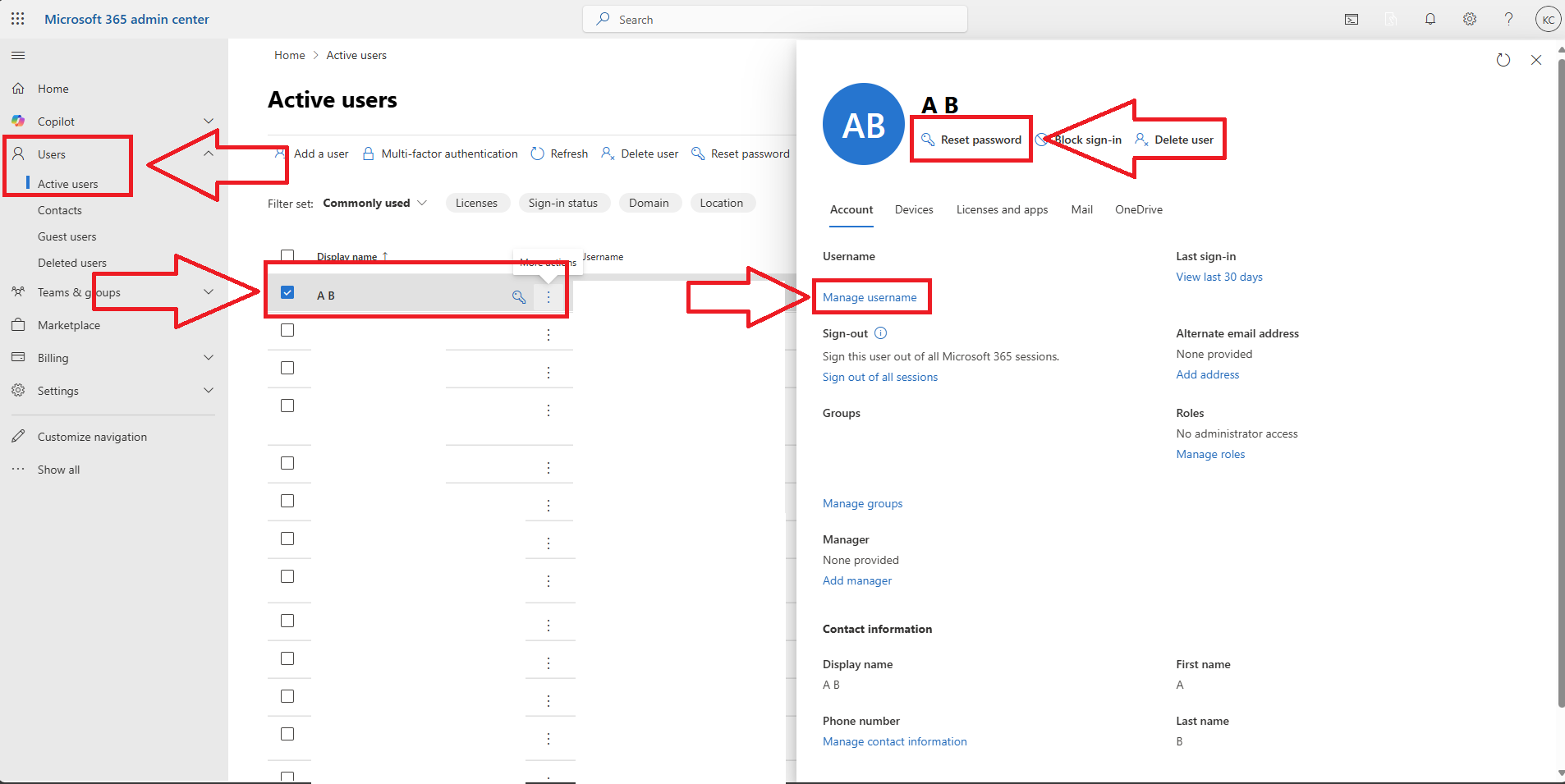Click Delete user in the list toolbar

[640, 154]
